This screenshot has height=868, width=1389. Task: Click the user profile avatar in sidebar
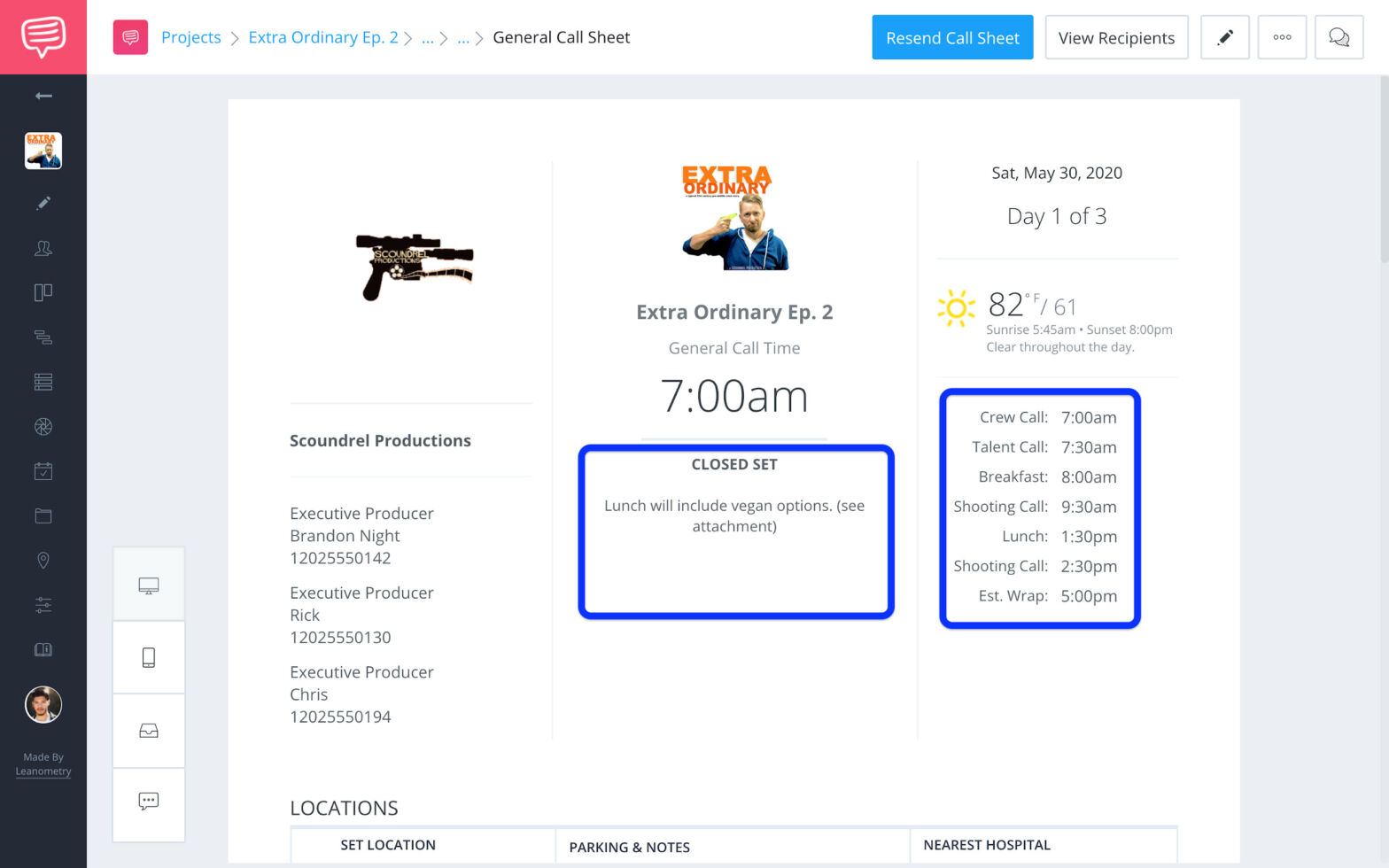[43, 705]
